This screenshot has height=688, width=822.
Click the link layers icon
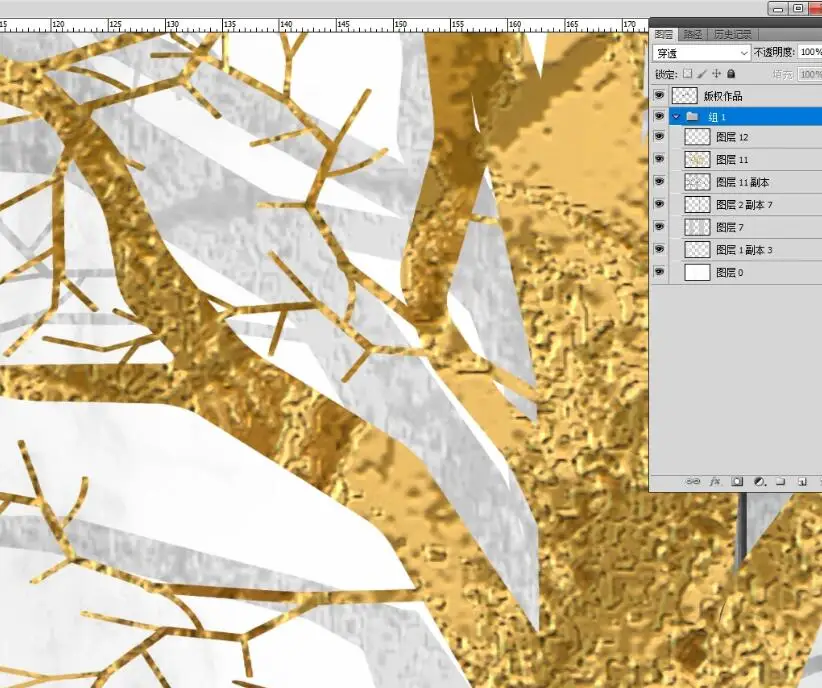693,481
